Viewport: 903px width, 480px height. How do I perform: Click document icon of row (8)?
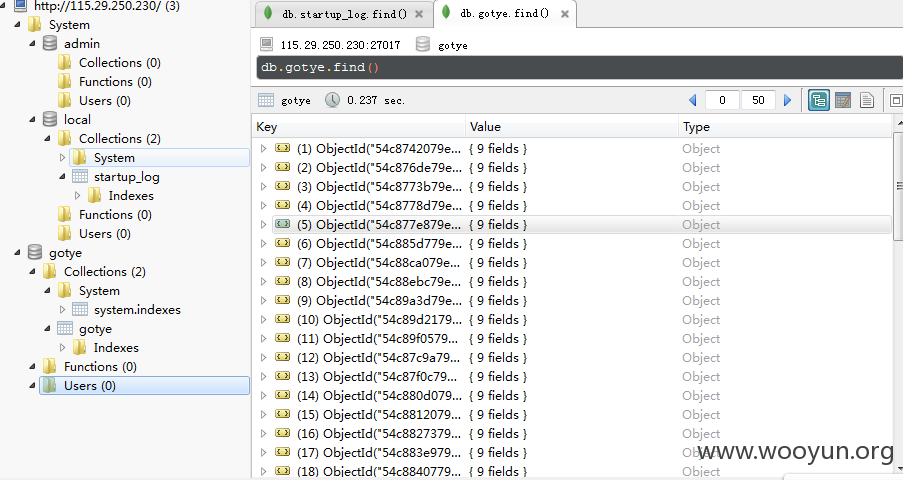[282, 281]
